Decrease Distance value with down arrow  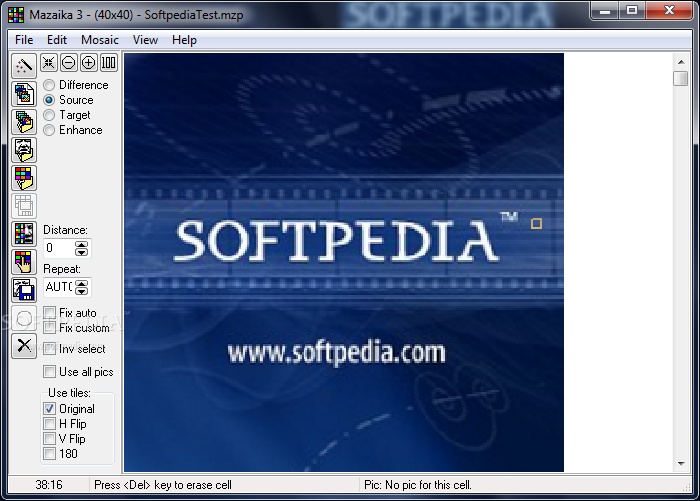point(81,252)
